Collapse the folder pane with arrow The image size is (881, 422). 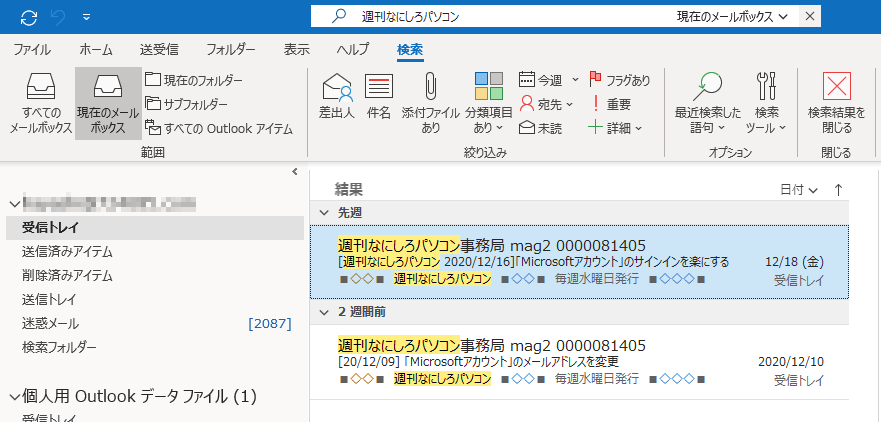click(294, 172)
